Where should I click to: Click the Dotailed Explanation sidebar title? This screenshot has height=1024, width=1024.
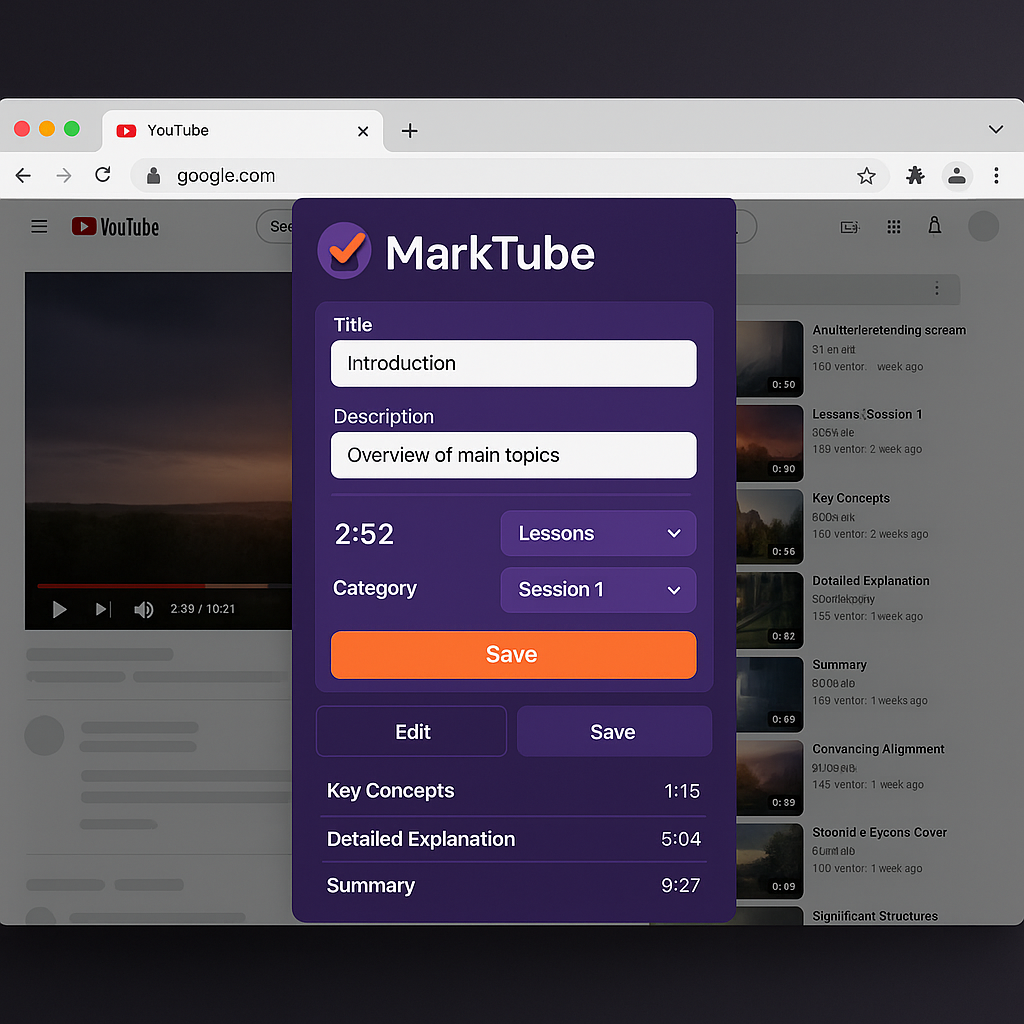871,581
